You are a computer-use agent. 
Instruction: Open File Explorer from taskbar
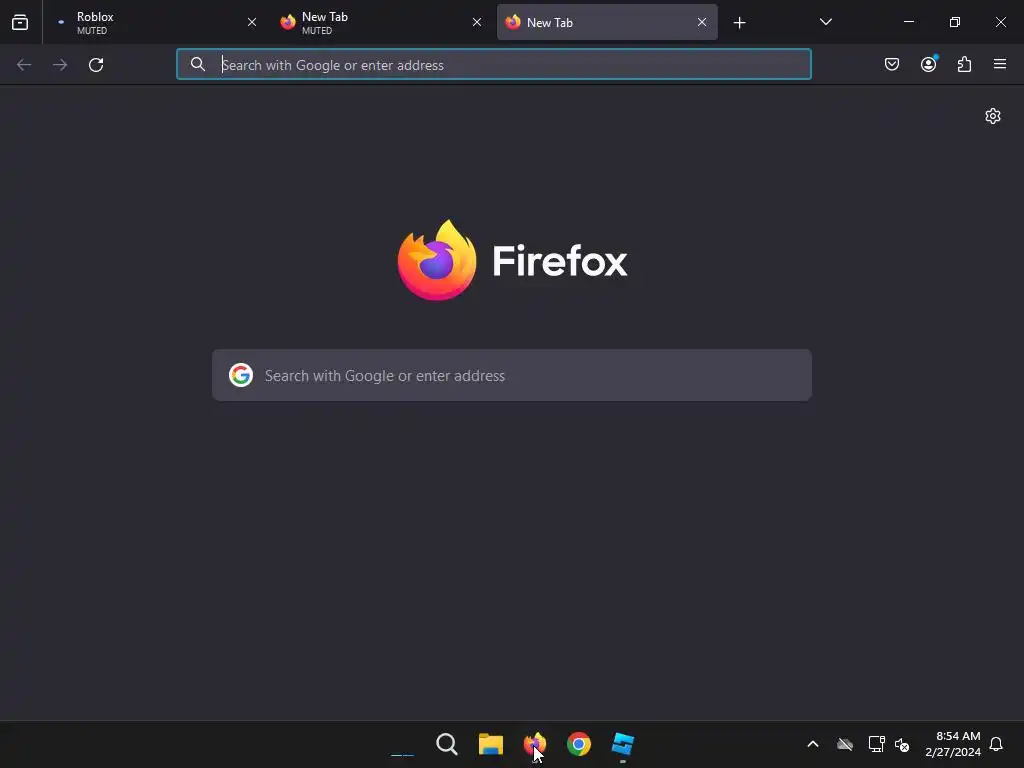pyautogui.click(x=491, y=744)
